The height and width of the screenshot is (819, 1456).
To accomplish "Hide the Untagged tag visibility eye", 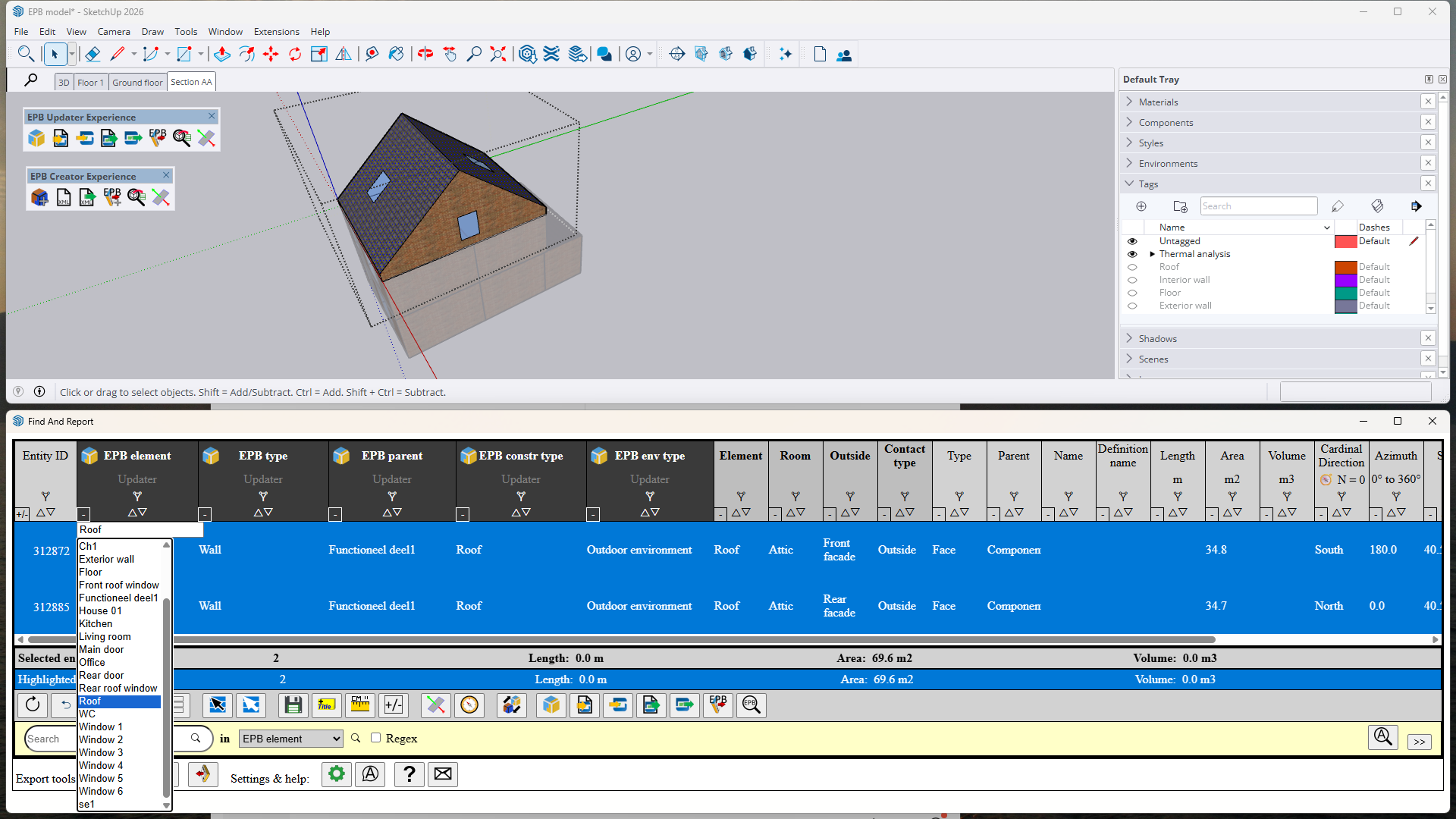I will (x=1132, y=241).
